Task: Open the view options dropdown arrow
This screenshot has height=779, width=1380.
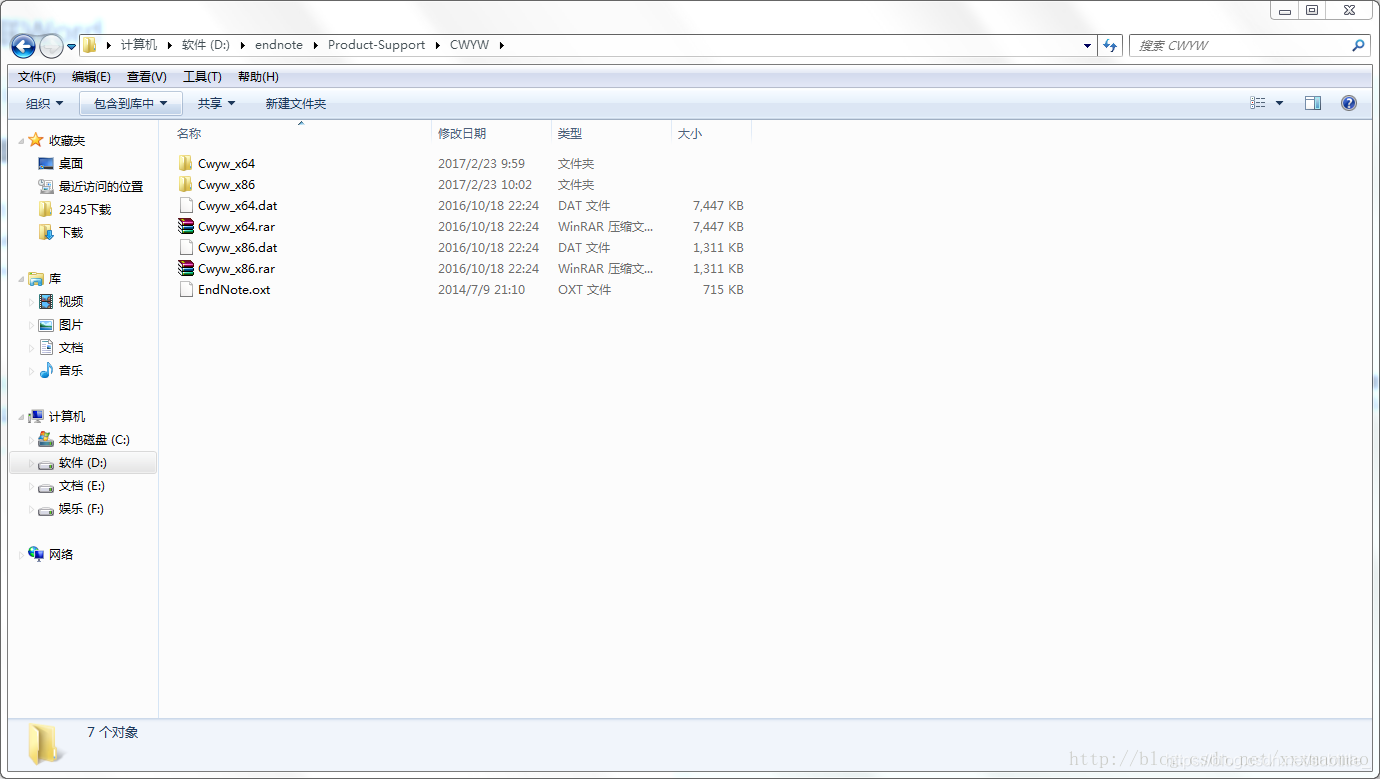Action: [x=1279, y=103]
